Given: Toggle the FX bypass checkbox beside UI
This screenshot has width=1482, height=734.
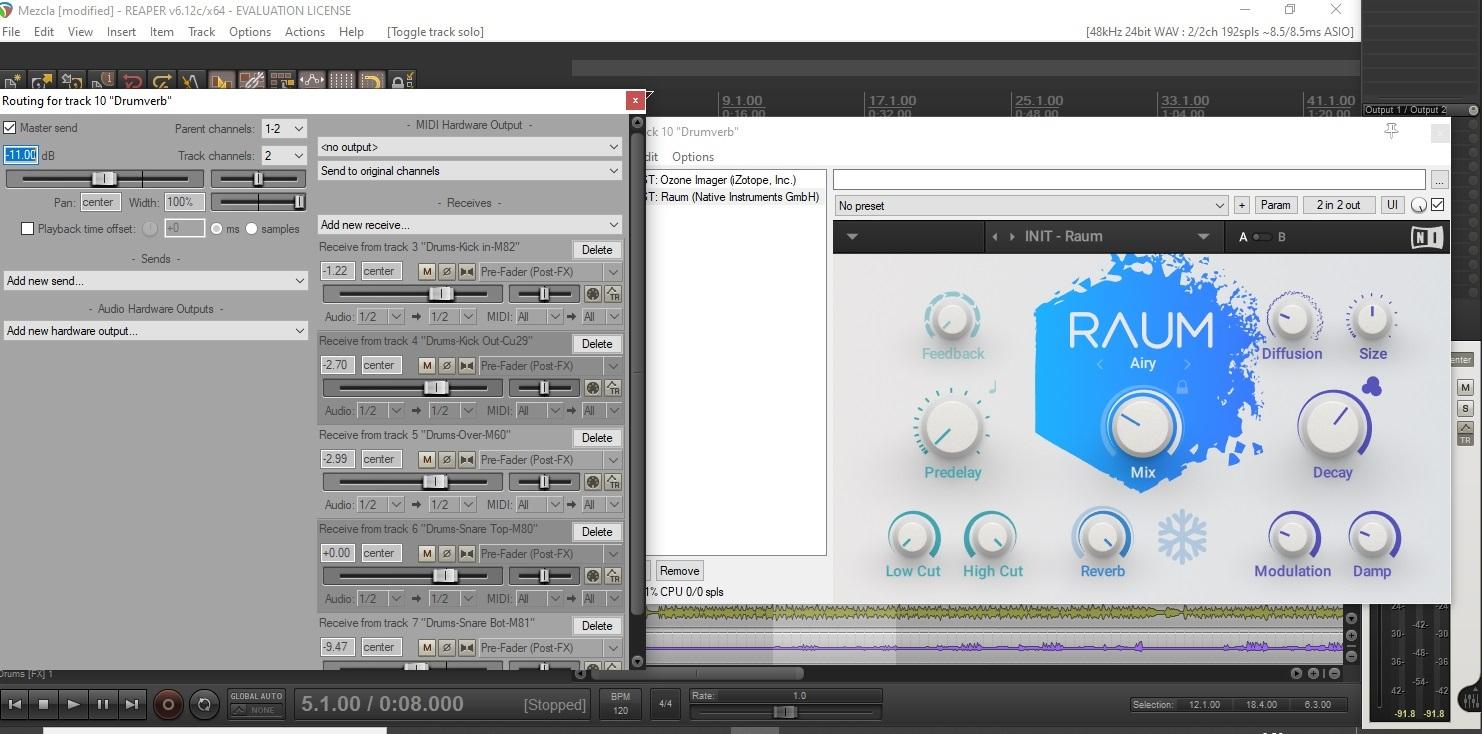Looking at the screenshot, I should [1438, 205].
